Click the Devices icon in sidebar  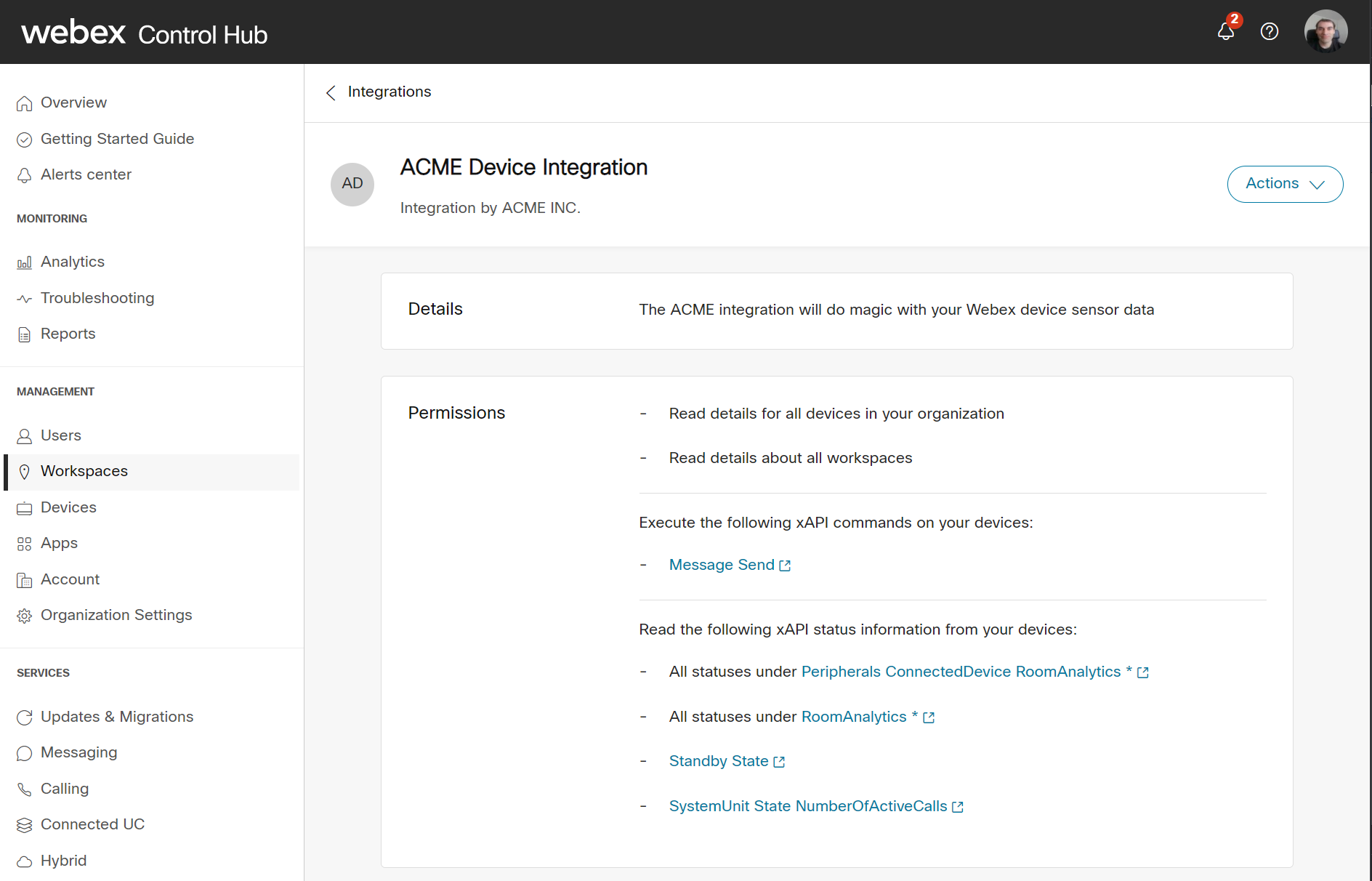pyautogui.click(x=25, y=508)
